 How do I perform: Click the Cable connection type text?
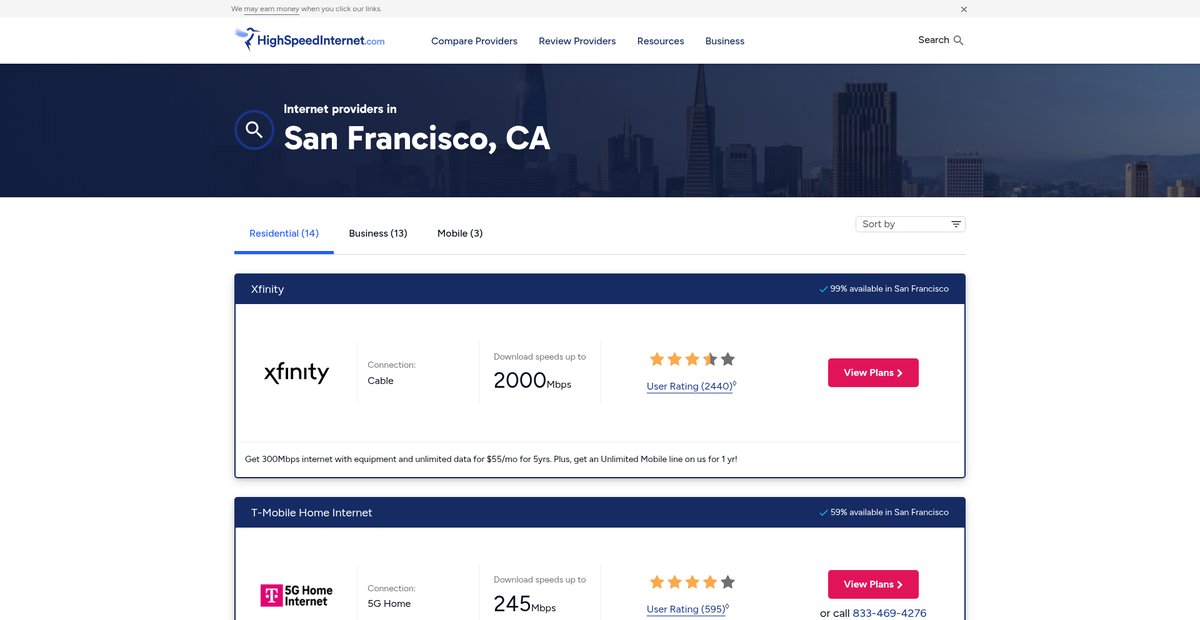coord(381,381)
